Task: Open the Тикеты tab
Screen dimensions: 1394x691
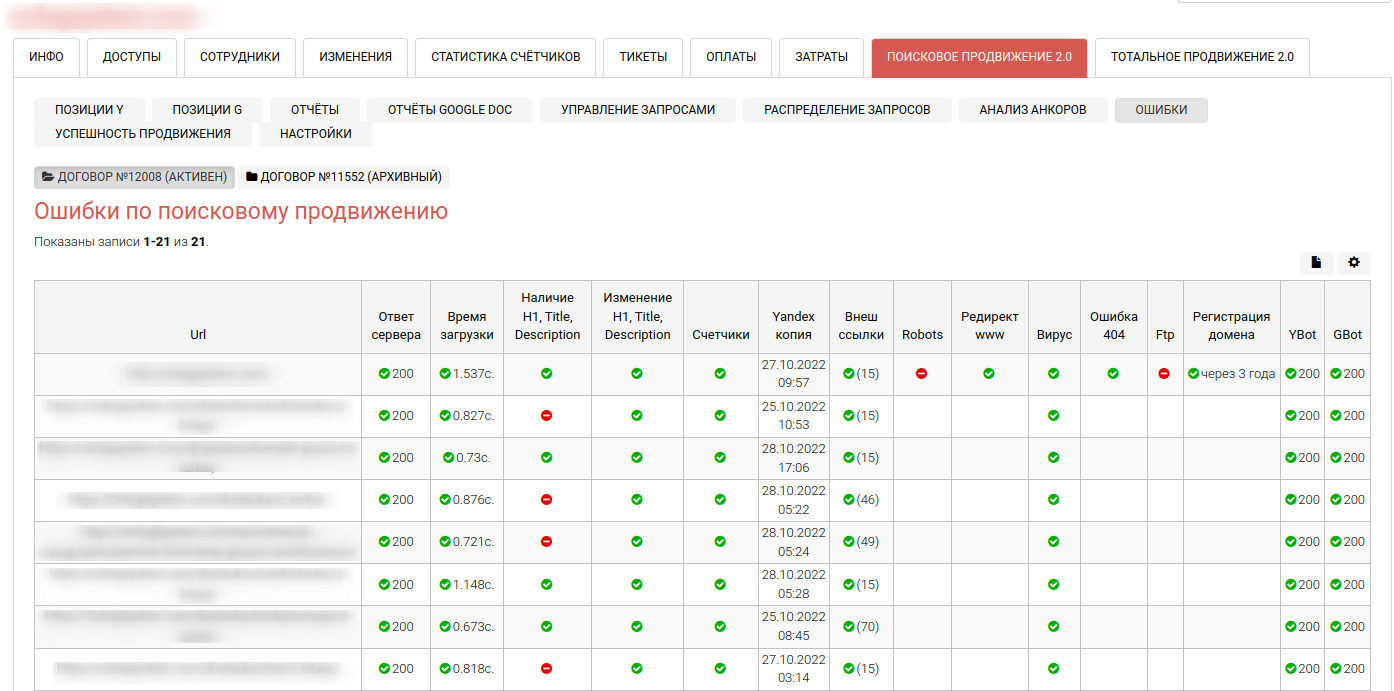Action: (643, 57)
